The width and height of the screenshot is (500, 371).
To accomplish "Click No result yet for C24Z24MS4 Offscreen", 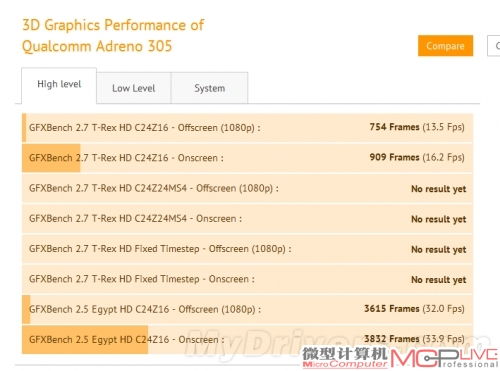I will pyautogui.click(x=439, y=189).
